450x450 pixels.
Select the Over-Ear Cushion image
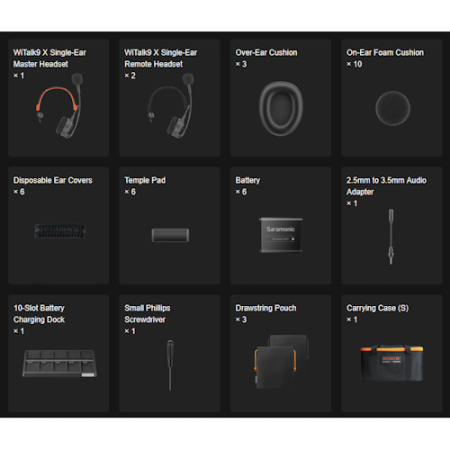click(x=281, y=108)
